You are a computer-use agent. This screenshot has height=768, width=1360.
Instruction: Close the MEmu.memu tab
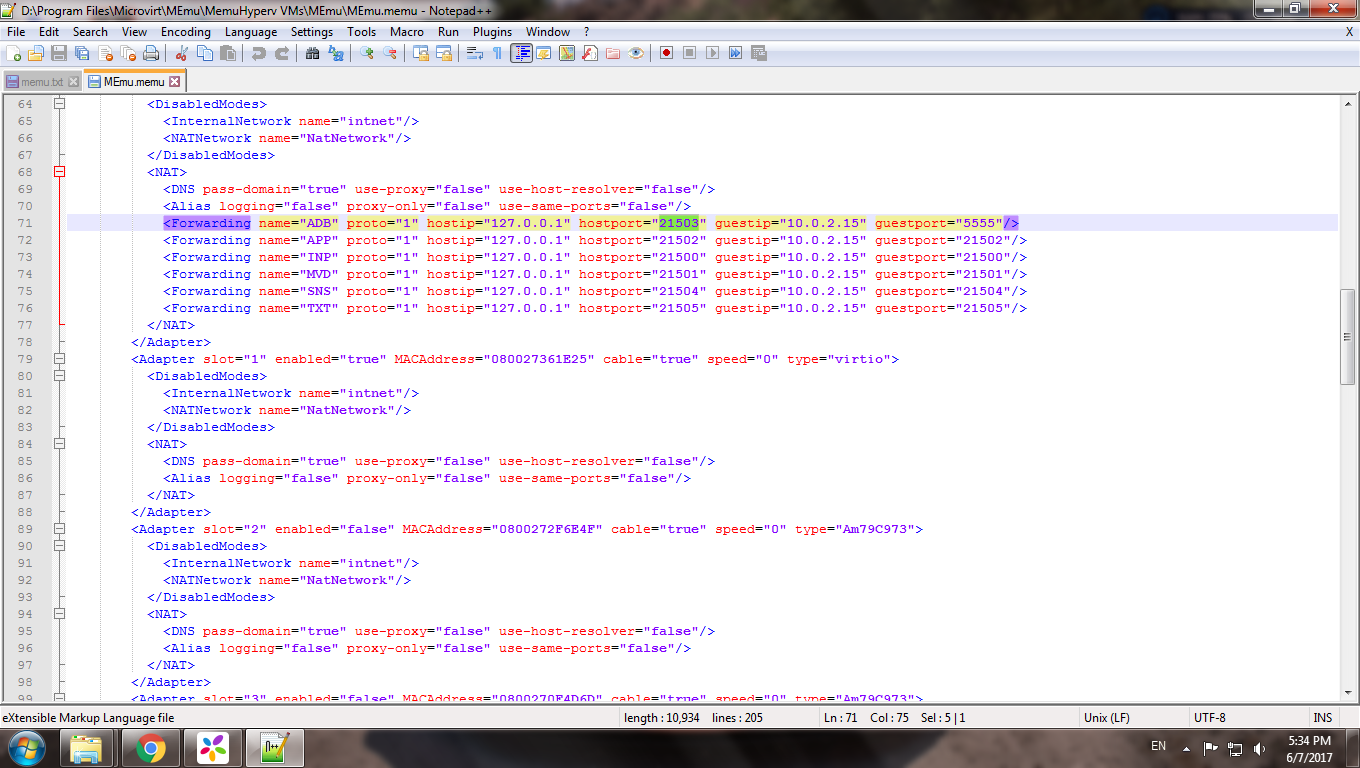point(174,82)
